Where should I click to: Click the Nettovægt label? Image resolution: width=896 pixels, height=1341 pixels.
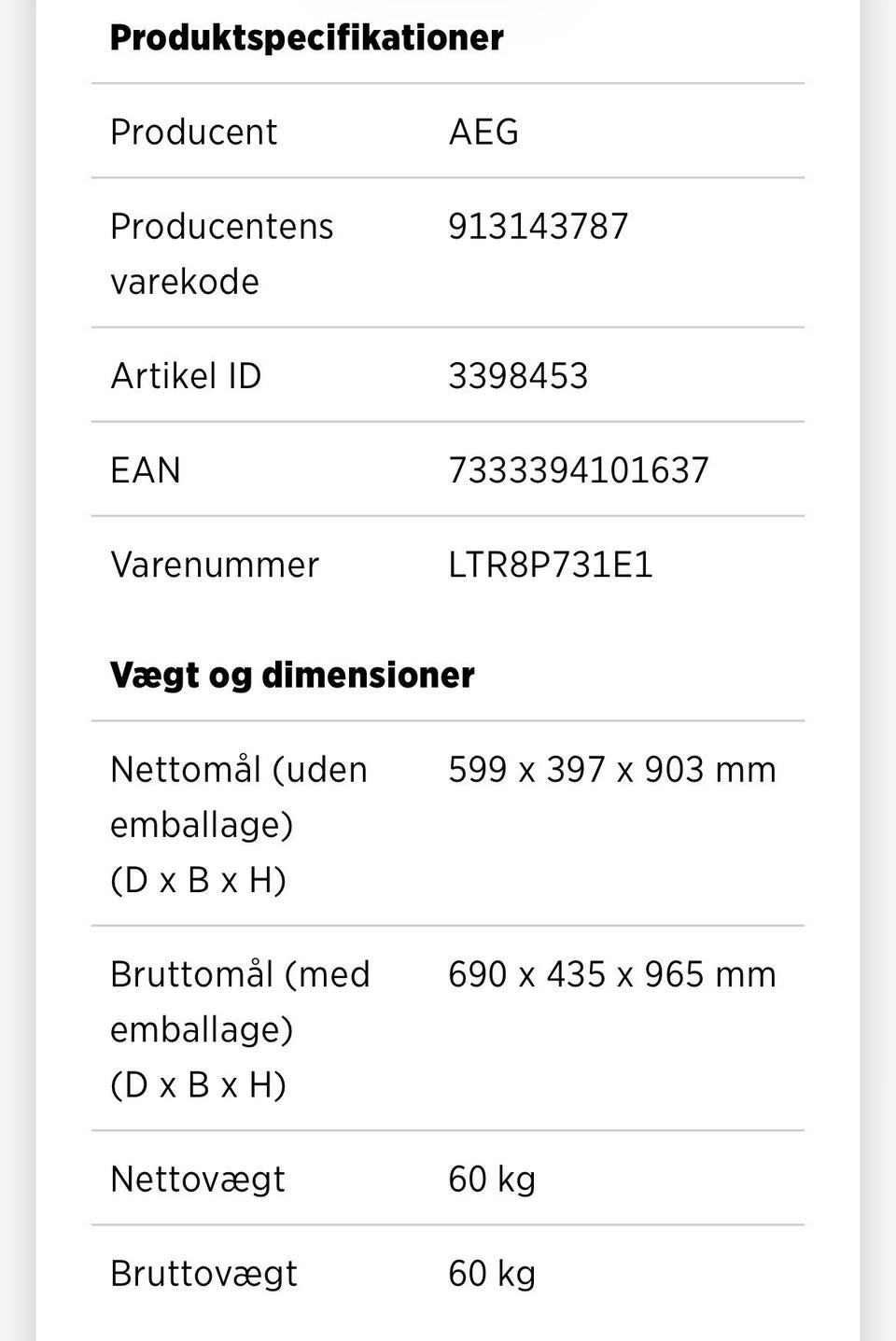(198, 1180)
